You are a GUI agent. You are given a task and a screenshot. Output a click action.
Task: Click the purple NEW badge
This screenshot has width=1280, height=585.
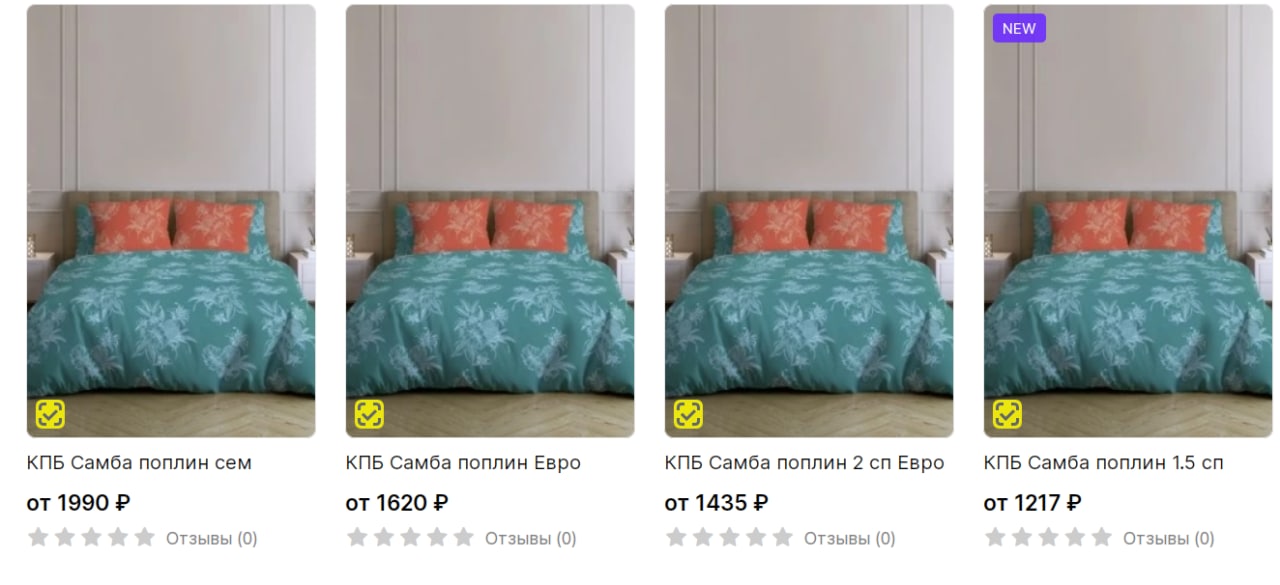(1019, 28)
